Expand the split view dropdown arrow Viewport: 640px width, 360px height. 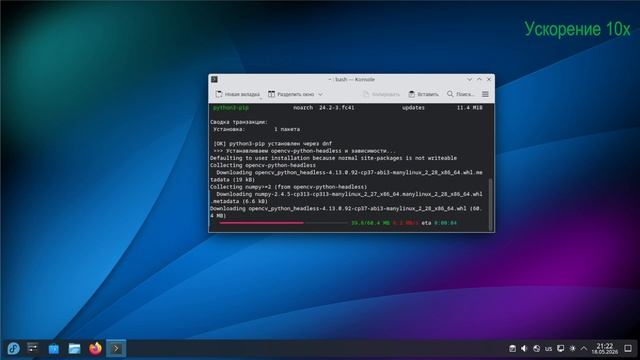click(x=320, y=94)
